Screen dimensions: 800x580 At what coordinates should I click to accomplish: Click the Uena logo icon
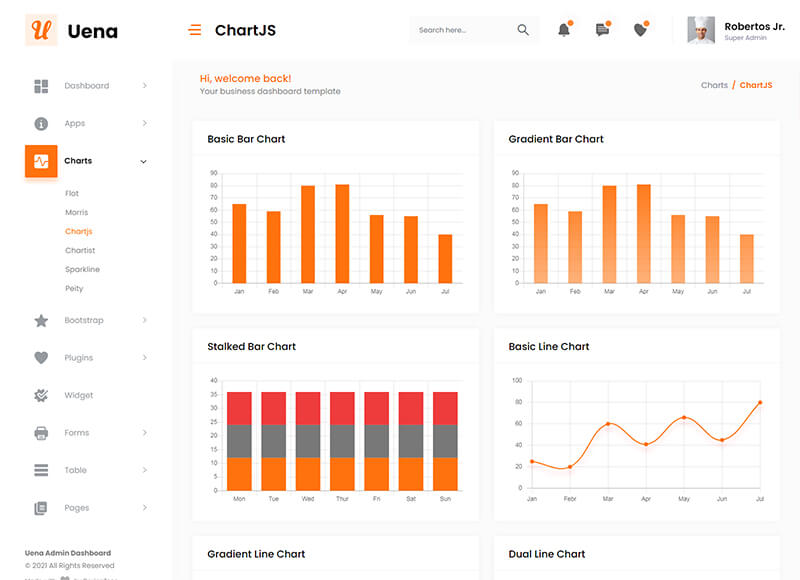41,30
